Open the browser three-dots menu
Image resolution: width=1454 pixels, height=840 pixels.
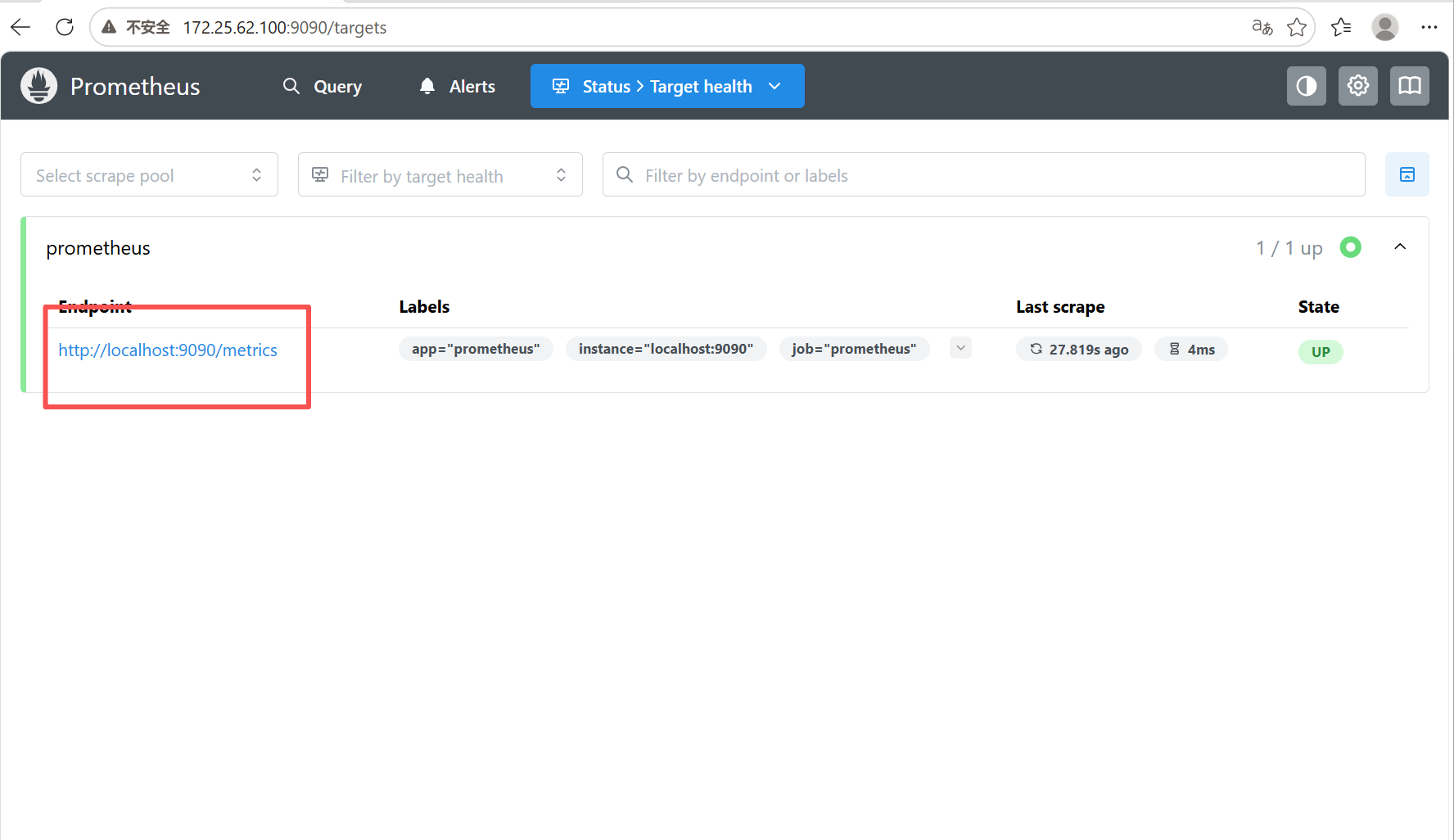(1429, 27)
